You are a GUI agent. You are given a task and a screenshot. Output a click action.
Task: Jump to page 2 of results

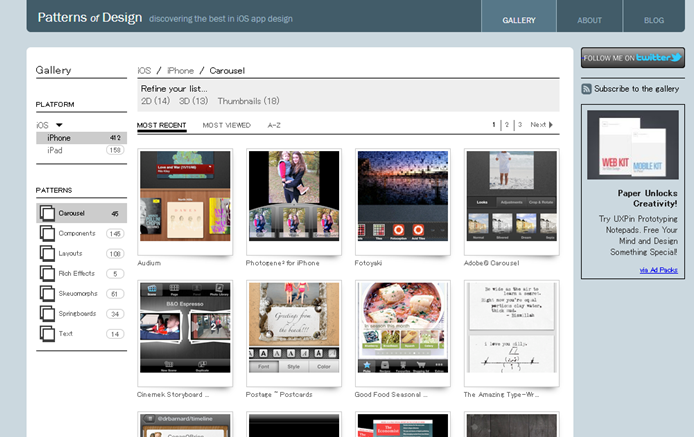click(x=506, y=125)
